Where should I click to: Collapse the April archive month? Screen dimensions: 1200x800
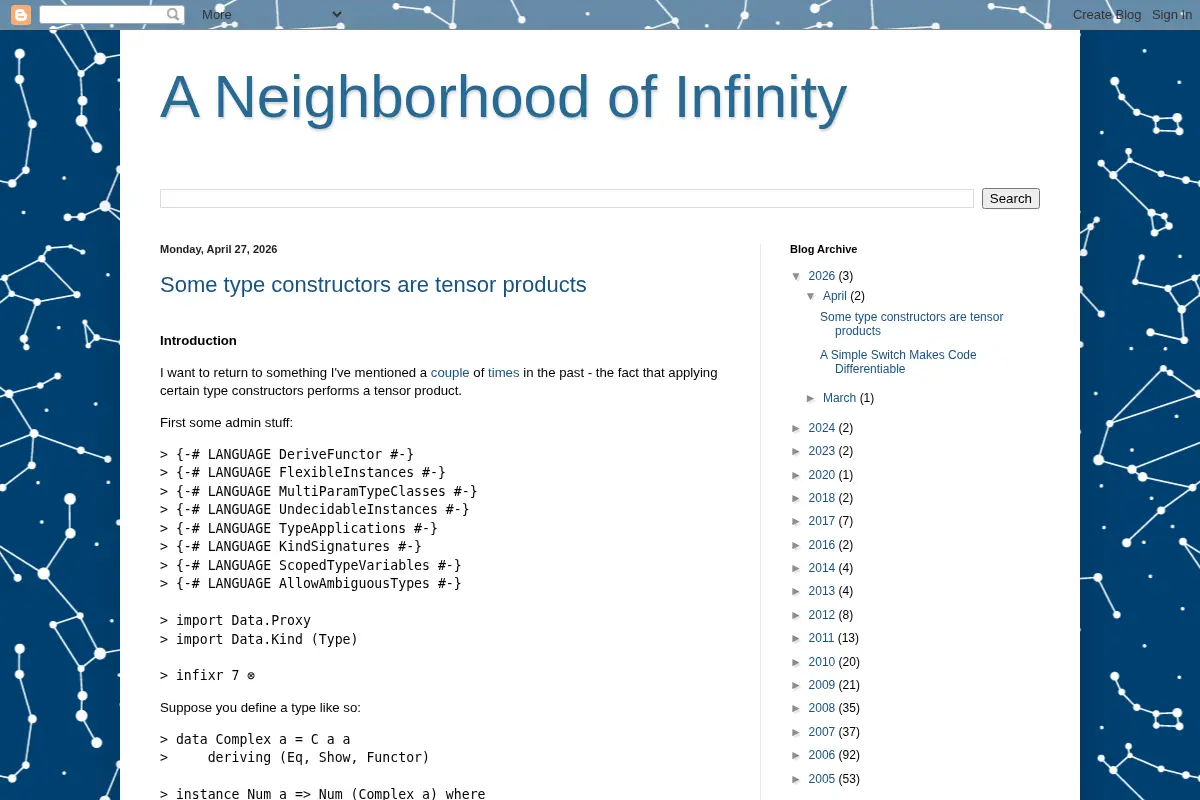812,297
